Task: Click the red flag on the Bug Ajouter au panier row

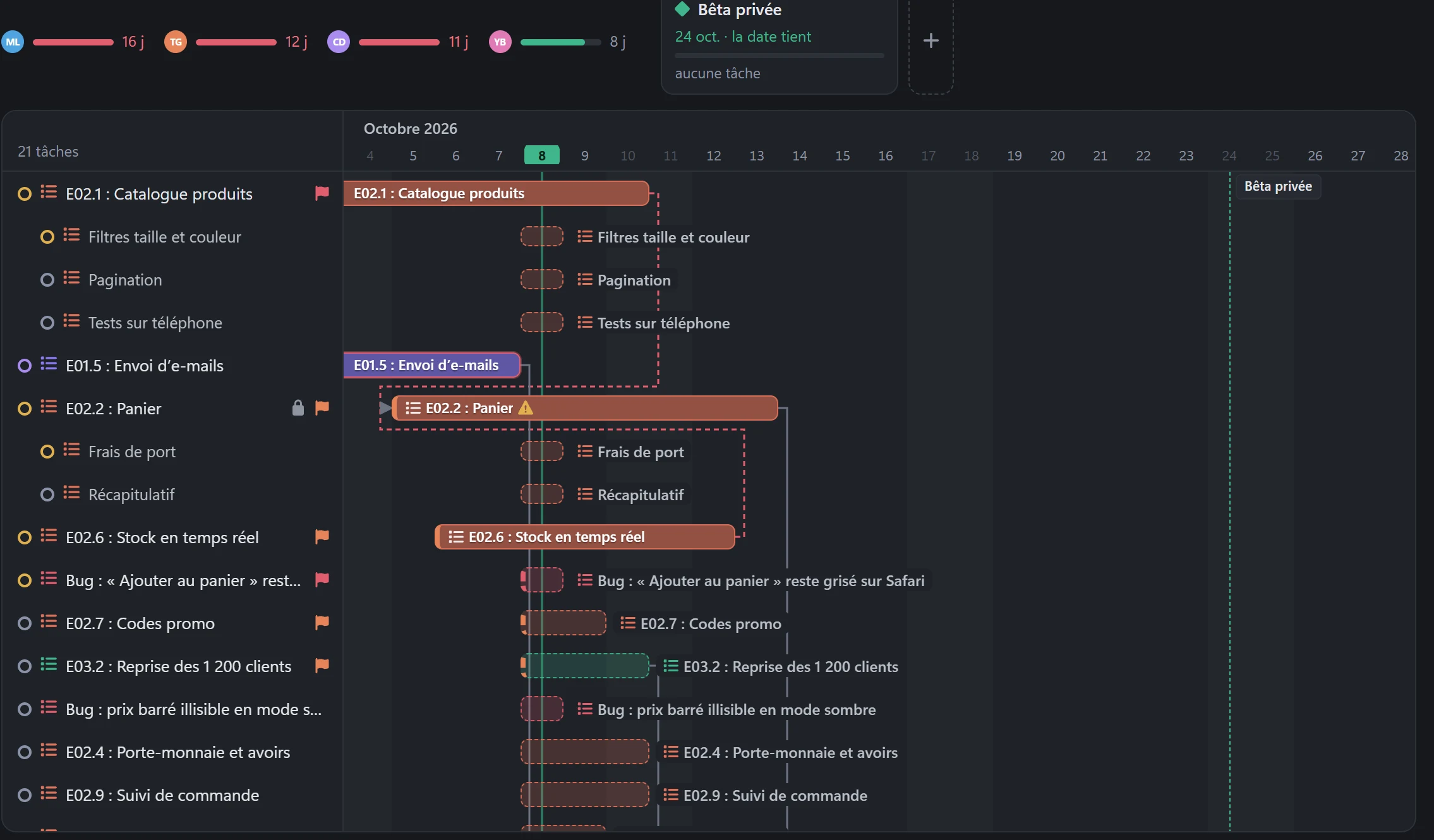Action: coord(322,580)
